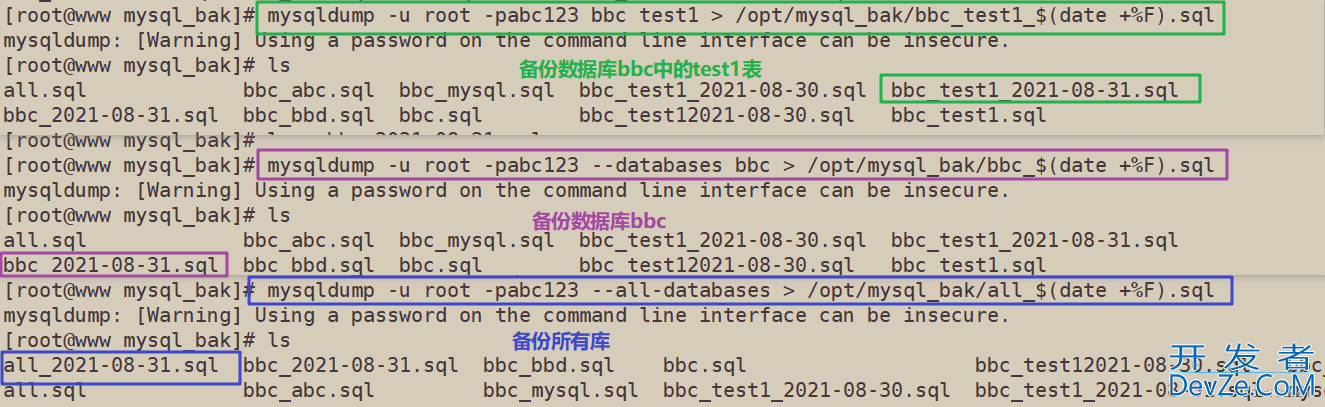Click the second ls command prompt
The image size is (1325, 407).
147,215
